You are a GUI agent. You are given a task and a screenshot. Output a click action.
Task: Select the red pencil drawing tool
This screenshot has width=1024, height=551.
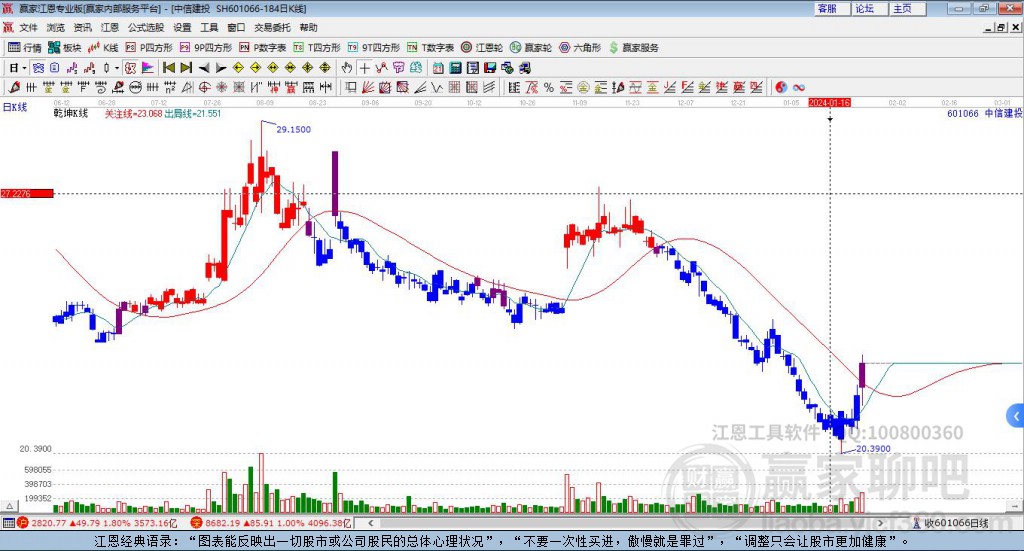point(14,87)
